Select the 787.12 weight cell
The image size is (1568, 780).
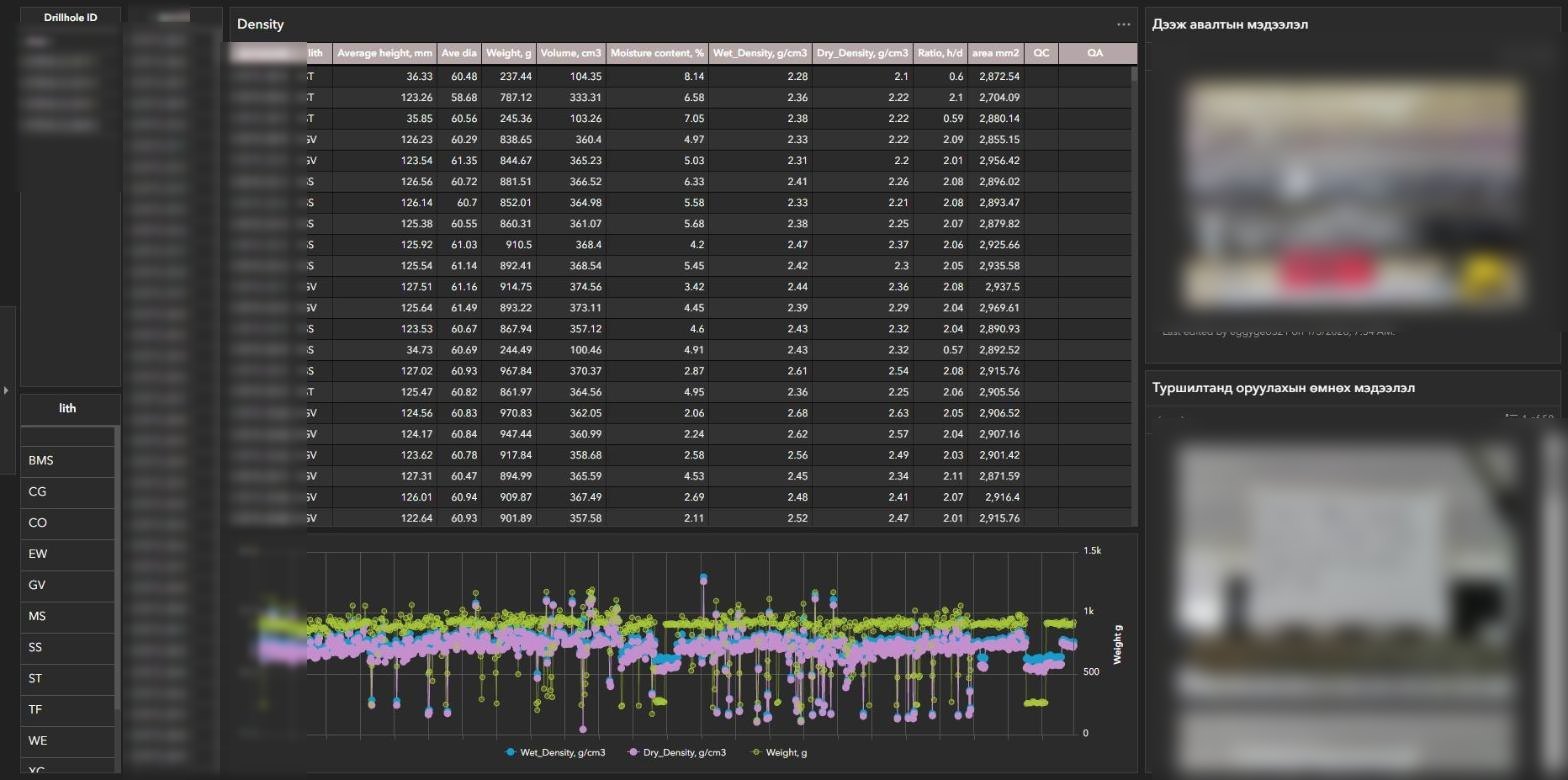coord(509,98)
